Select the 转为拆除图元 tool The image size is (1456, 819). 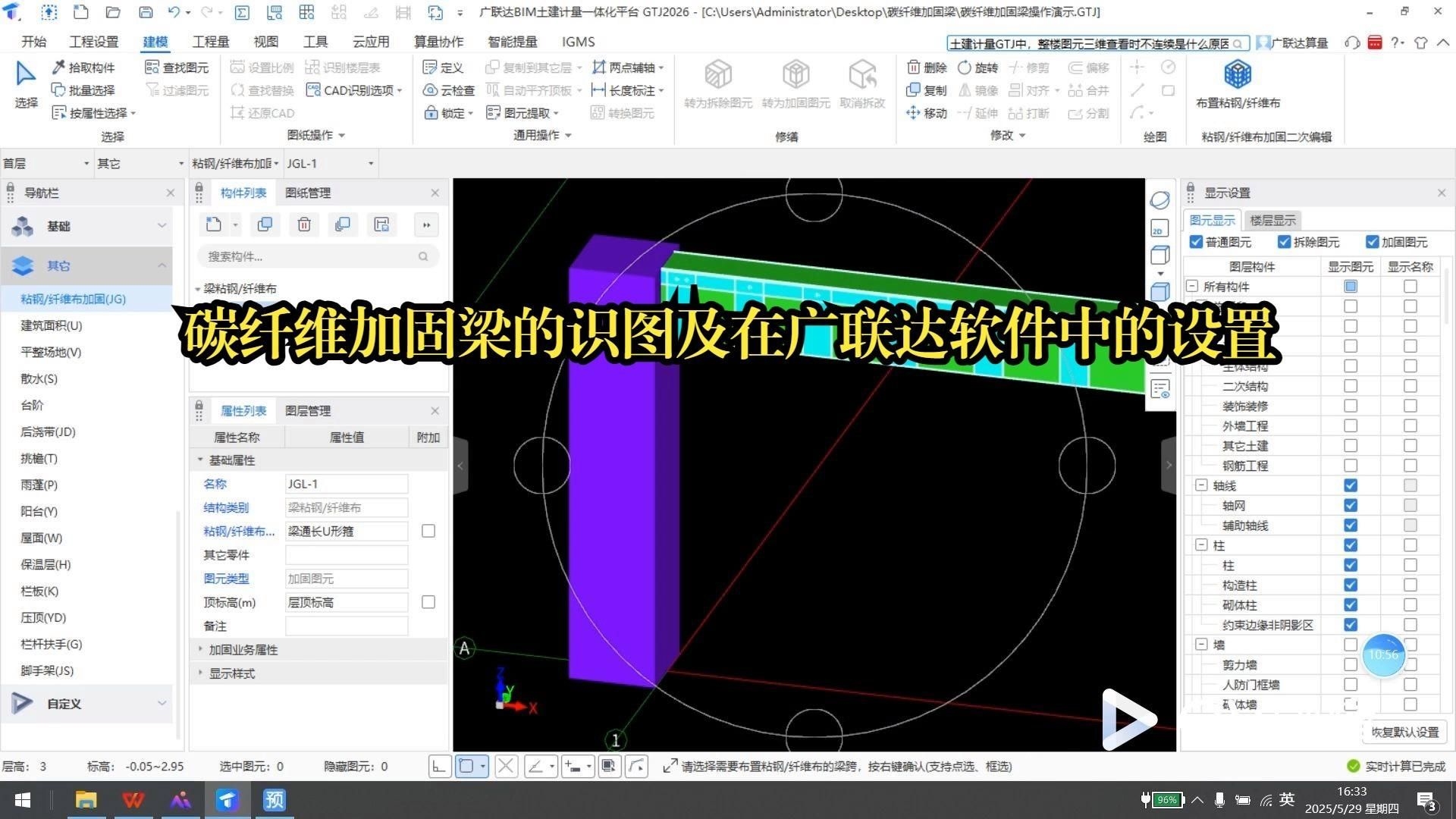point(717,83)
